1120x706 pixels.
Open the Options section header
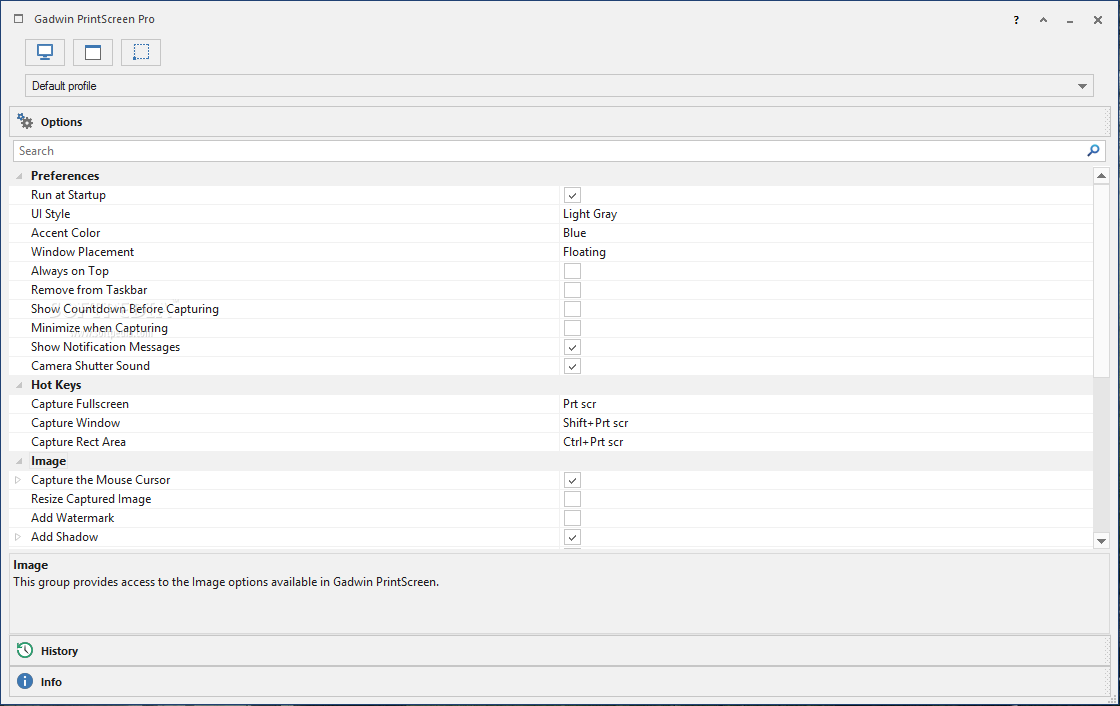click(559, 121)
